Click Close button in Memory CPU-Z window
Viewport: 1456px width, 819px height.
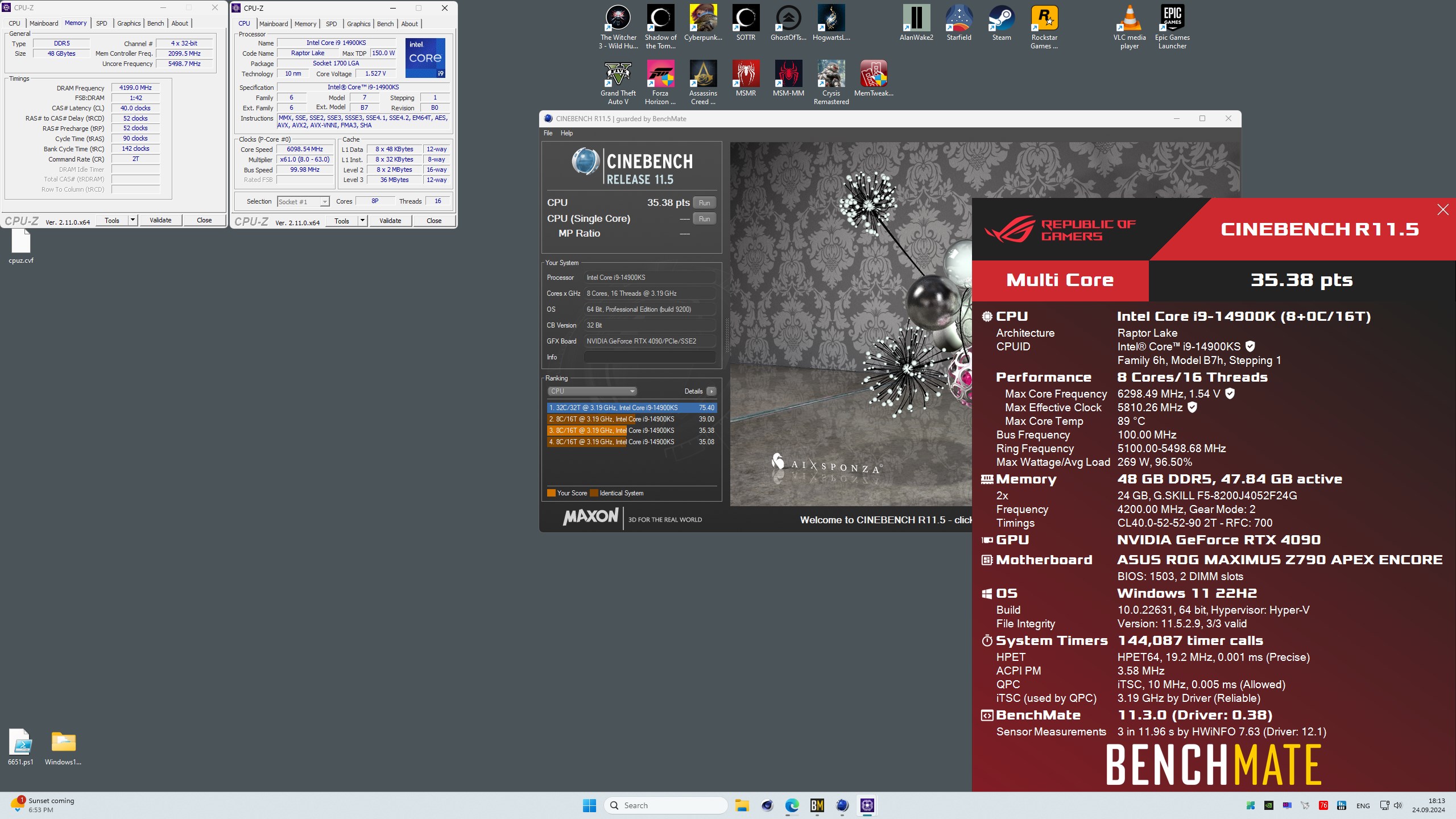(204, 220)
